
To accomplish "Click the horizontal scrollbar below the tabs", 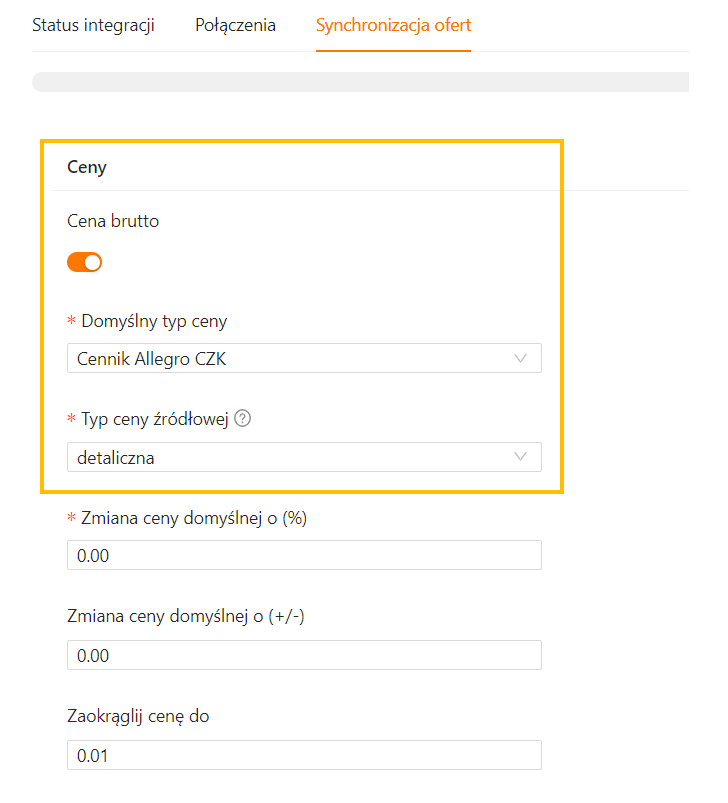I will tap(360, 82).
